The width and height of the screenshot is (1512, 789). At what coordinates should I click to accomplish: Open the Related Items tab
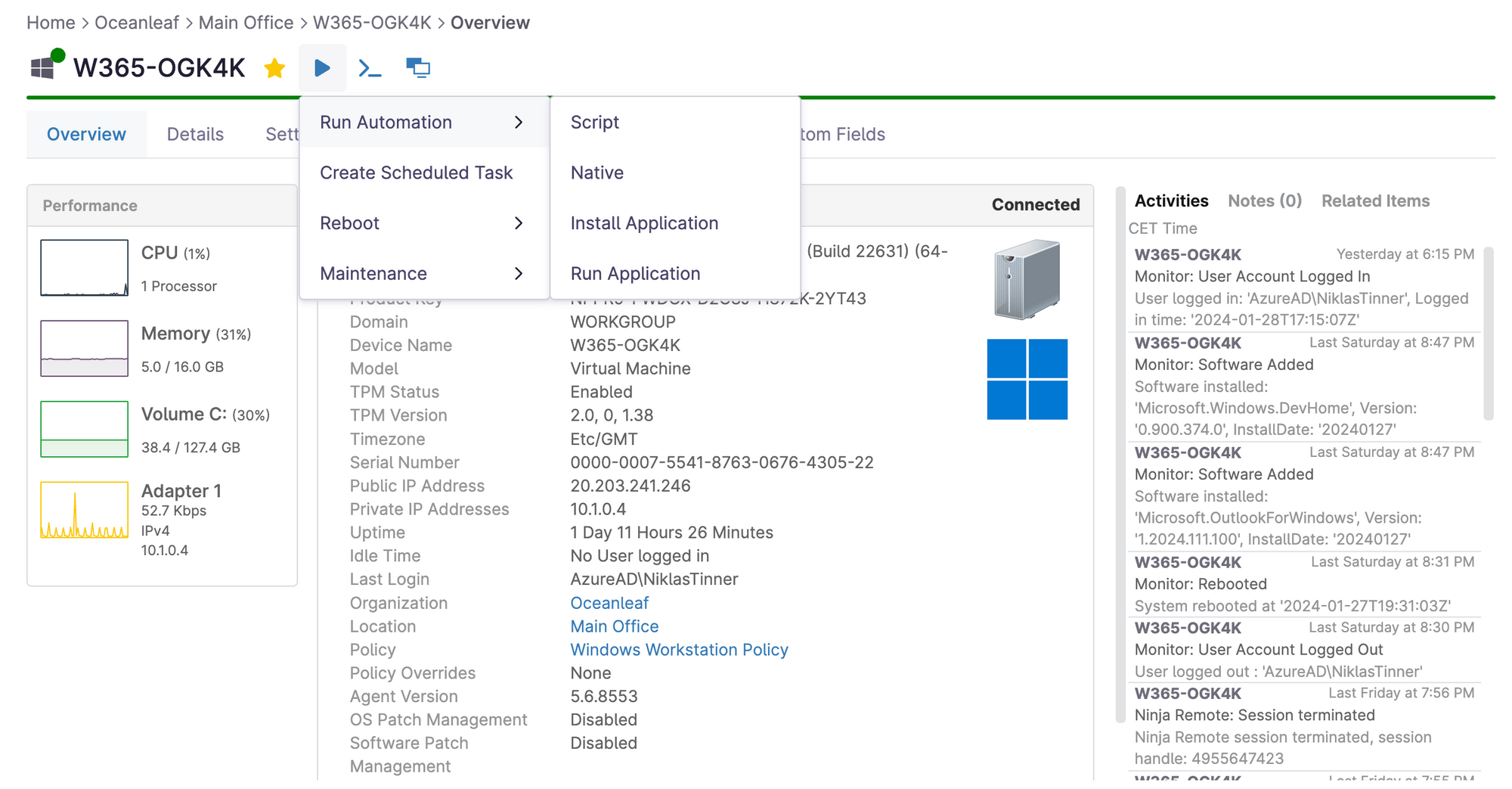(1375, 201)
